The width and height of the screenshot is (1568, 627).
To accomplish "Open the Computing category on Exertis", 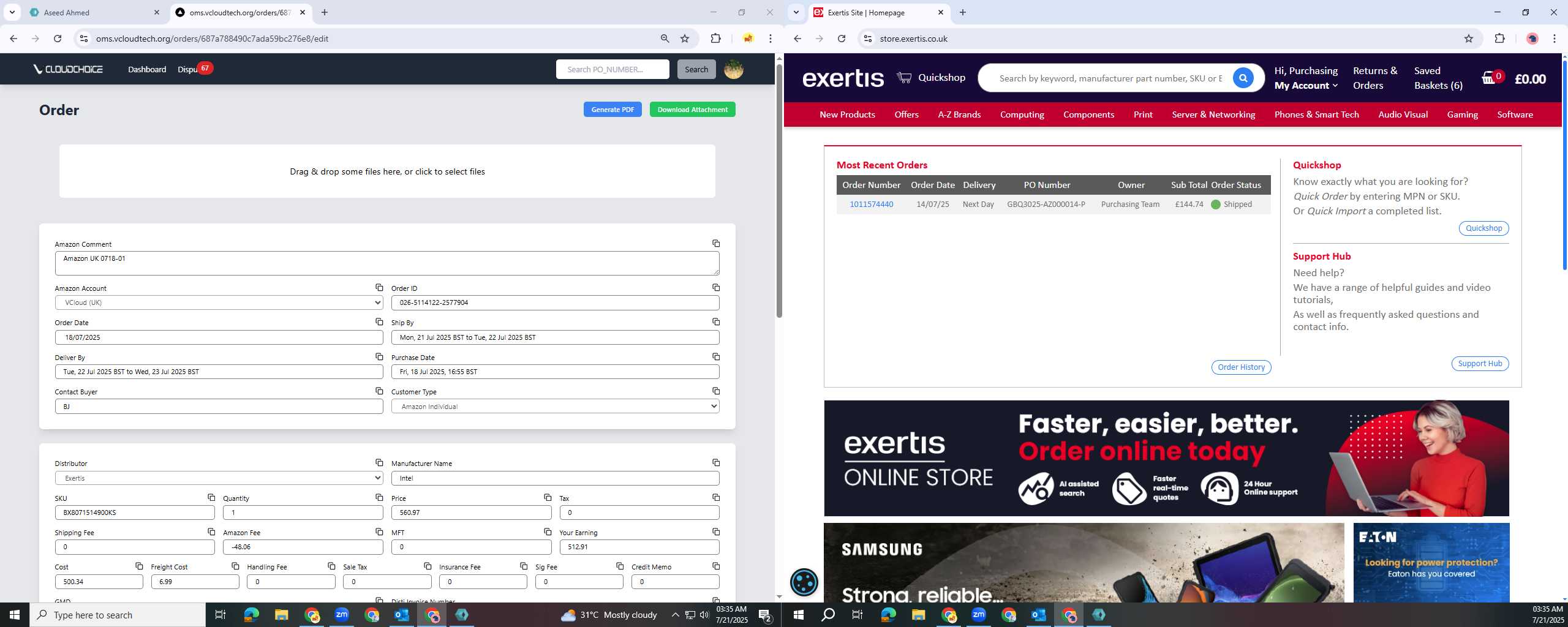I will 1022,115.
